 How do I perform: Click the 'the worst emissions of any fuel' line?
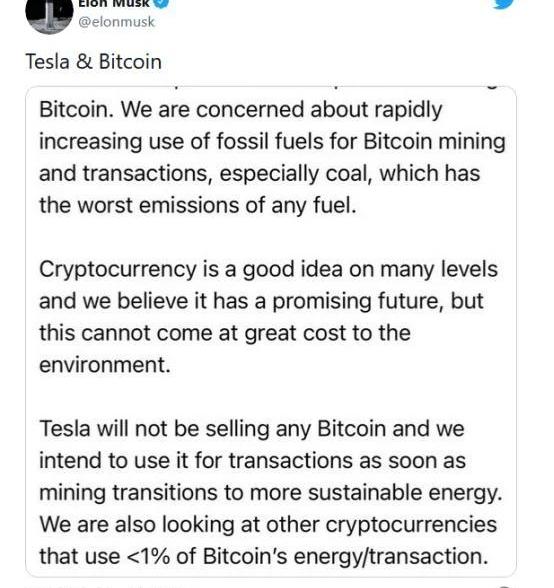coord(198,206)
